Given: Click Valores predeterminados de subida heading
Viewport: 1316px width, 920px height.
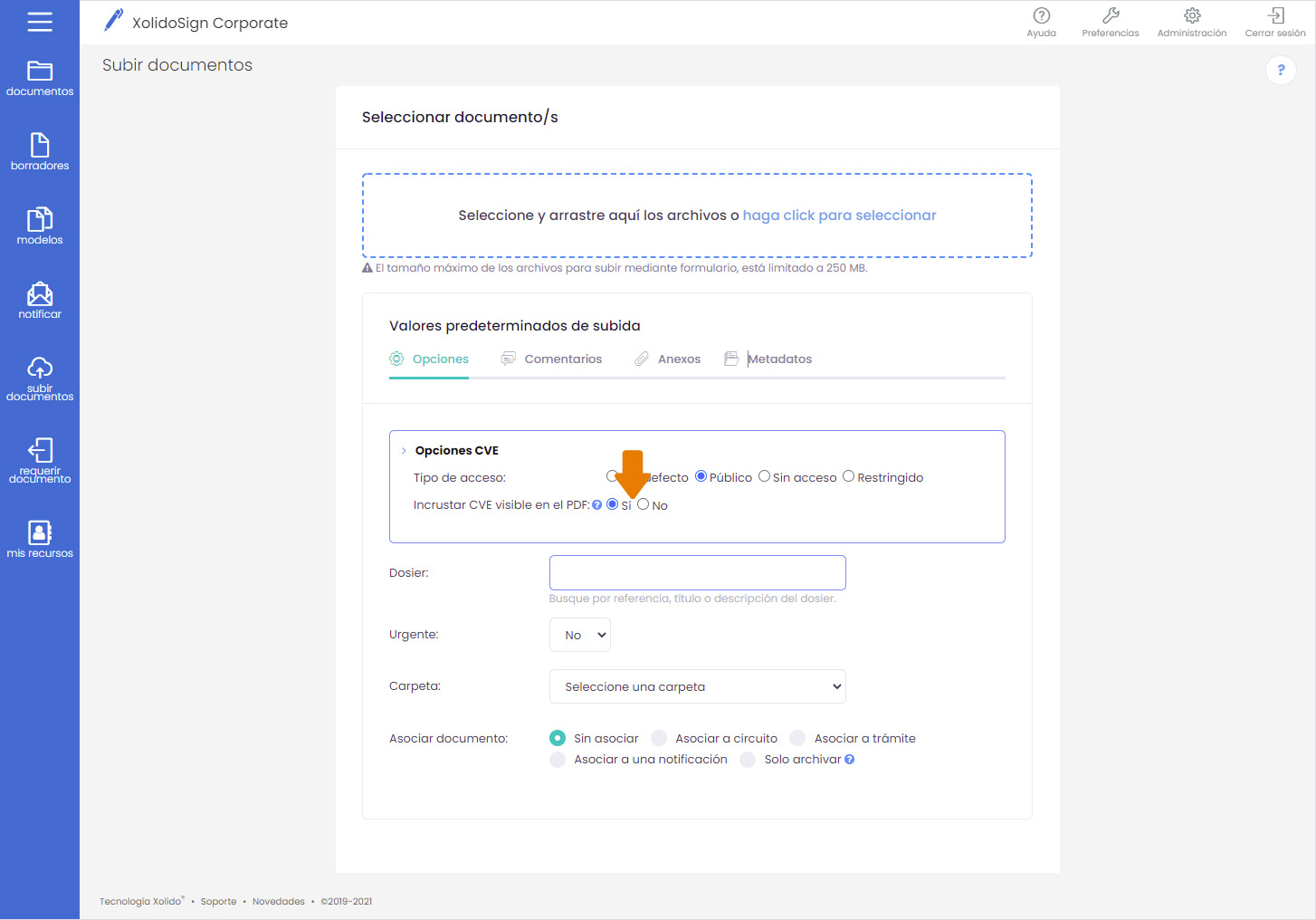Looking at the screenshot, I should [515, 326].
